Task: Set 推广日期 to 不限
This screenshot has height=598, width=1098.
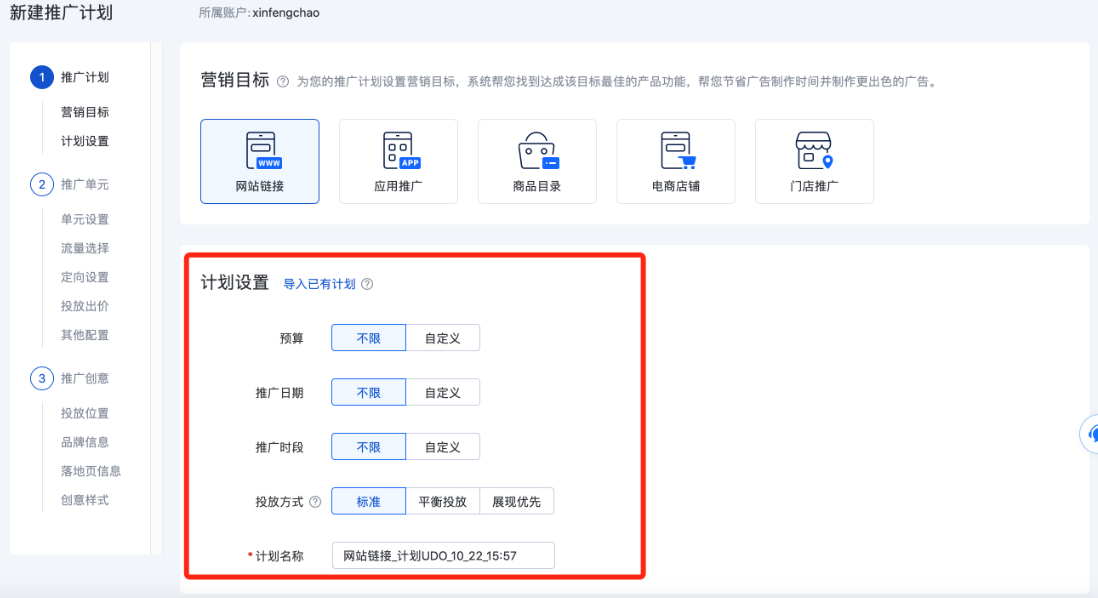Action: click(368, 393)
